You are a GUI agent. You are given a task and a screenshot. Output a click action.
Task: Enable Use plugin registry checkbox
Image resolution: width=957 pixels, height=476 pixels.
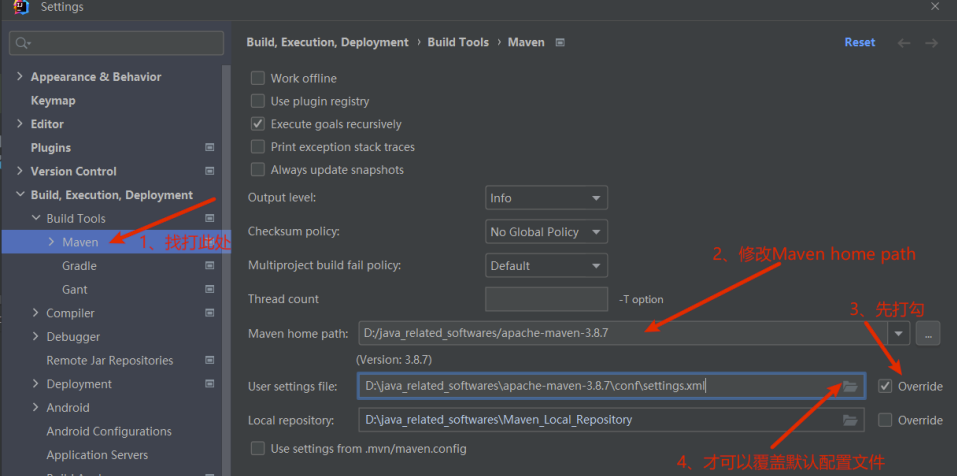pyautogui.click(x=258, y=101)
